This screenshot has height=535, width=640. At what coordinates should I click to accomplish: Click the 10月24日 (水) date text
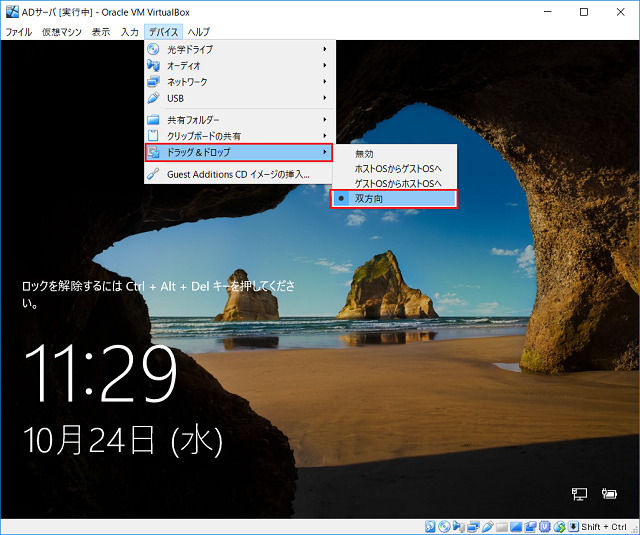click(x=123, y=440)
